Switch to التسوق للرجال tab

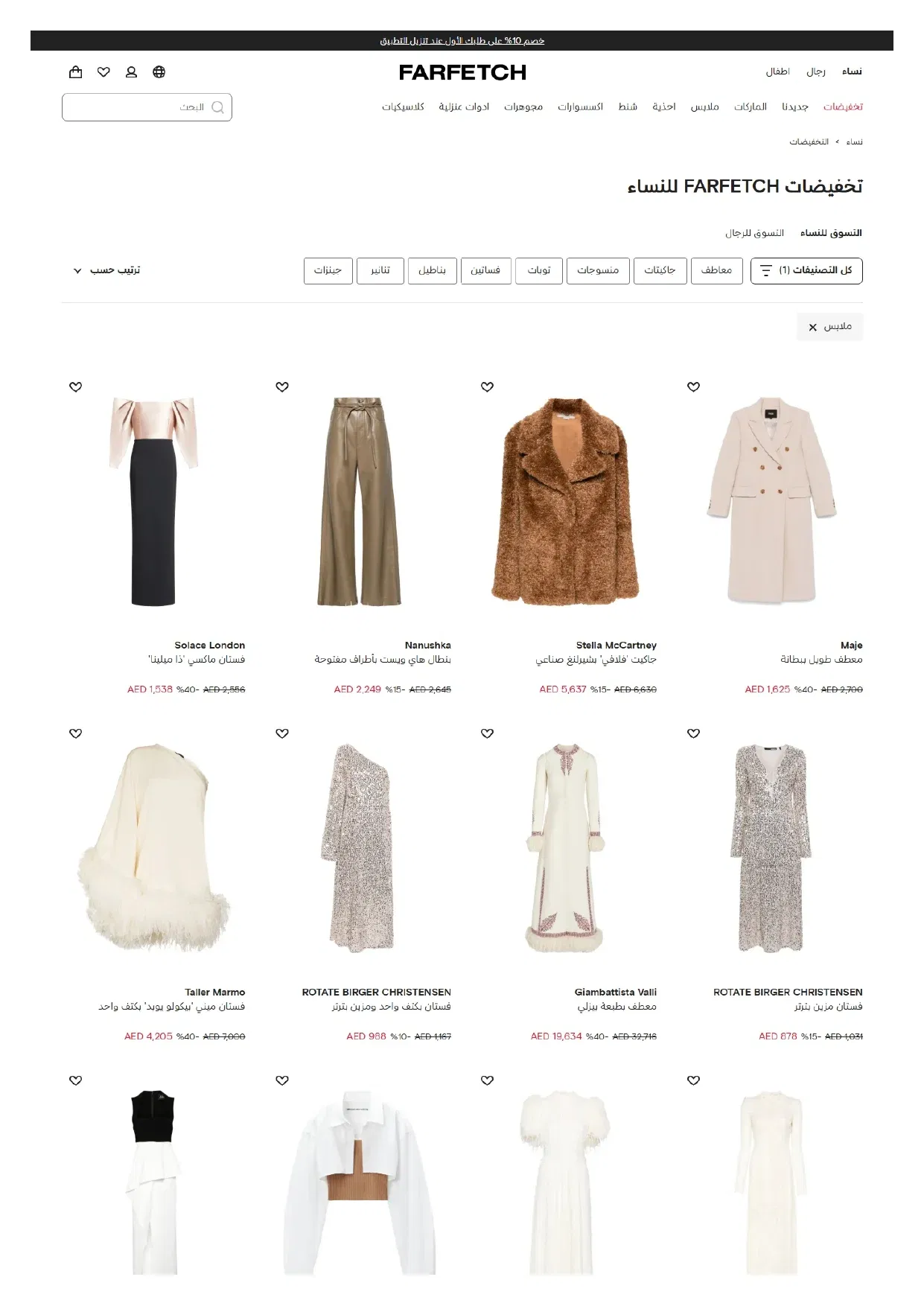pyautogui.click(x=754, y=233)
